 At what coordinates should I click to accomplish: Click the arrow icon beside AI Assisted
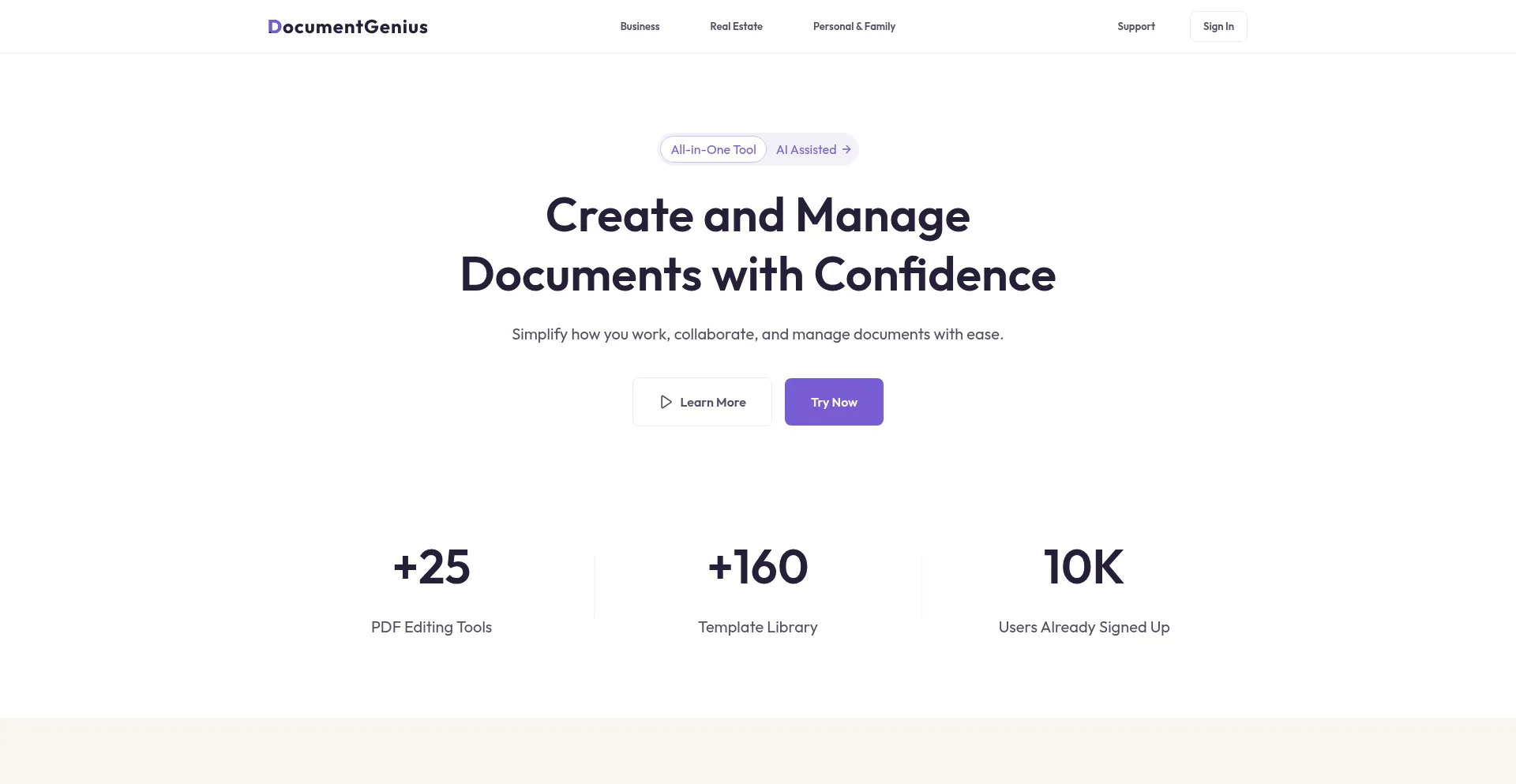846,149
